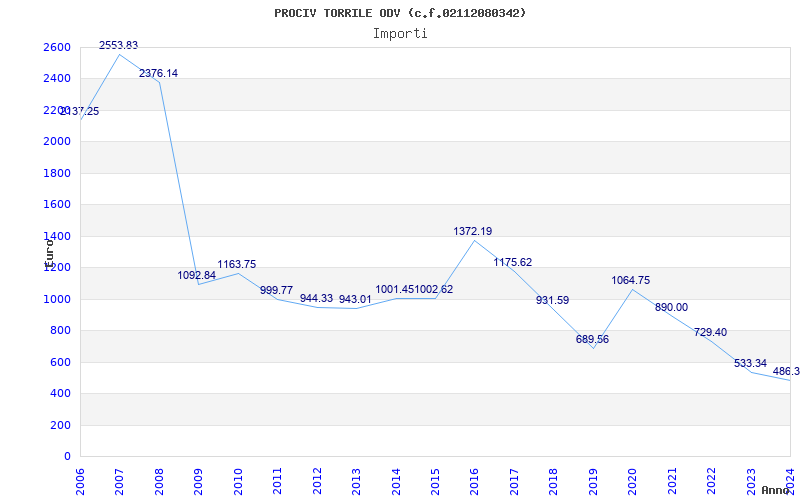Select the 2553.83 data label
This screenshot has width=800, height=500.
118,45
